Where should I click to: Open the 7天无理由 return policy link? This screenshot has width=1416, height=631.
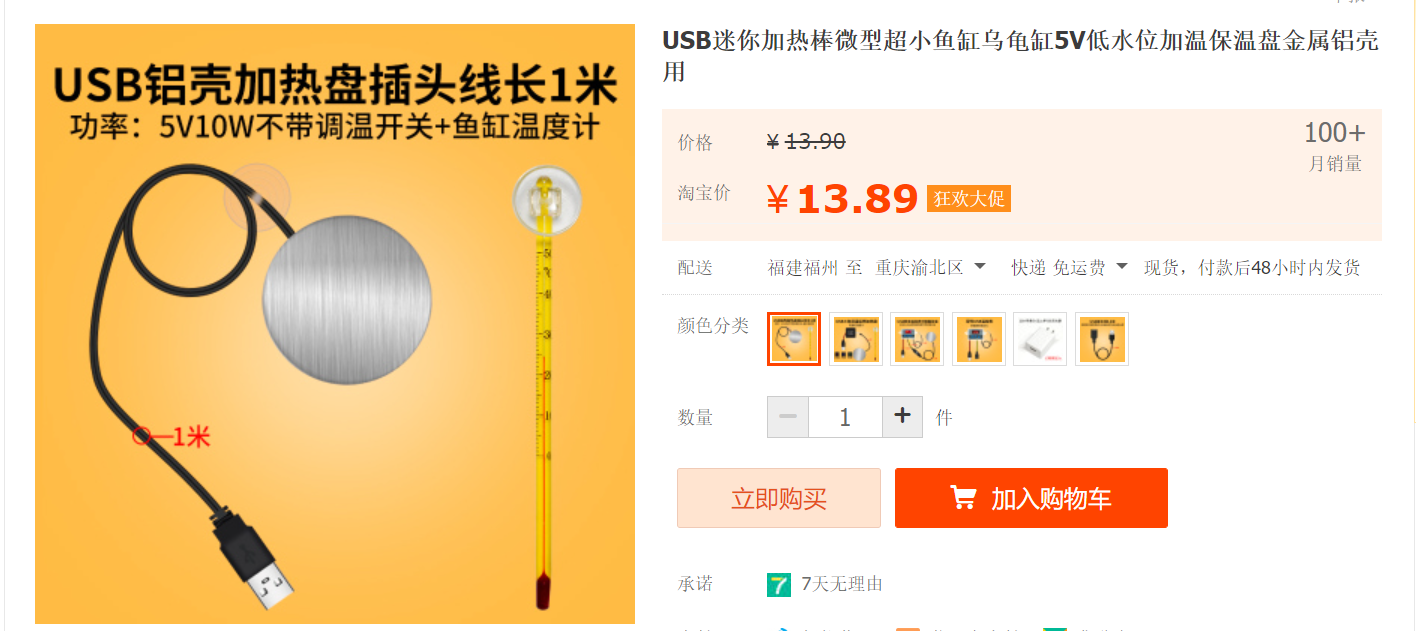[x=842, y=584]
